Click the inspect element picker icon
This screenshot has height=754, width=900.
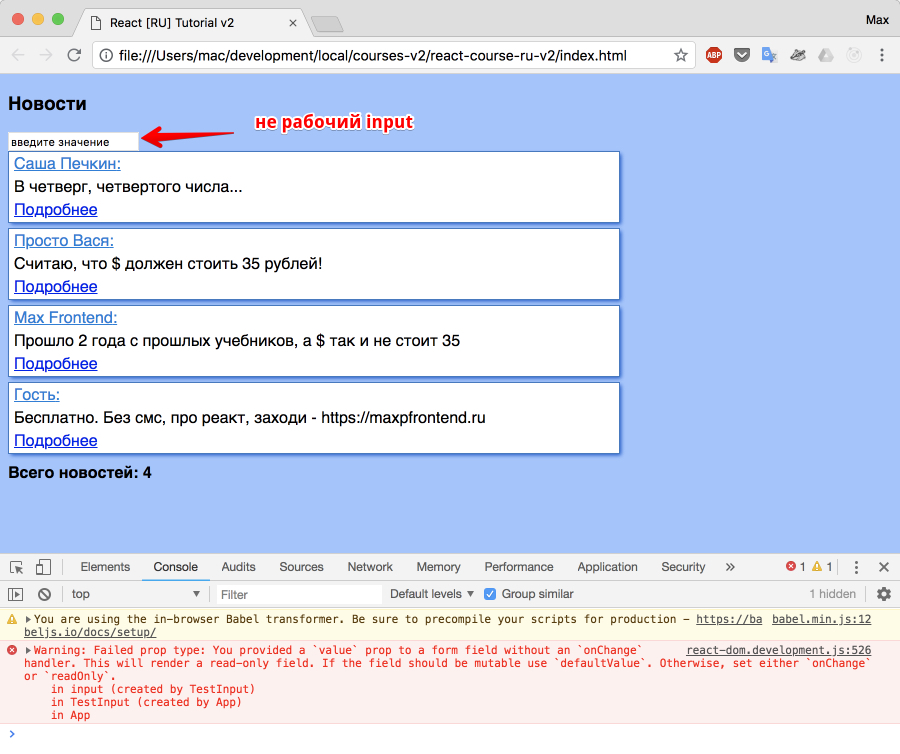tap(17, 567)
